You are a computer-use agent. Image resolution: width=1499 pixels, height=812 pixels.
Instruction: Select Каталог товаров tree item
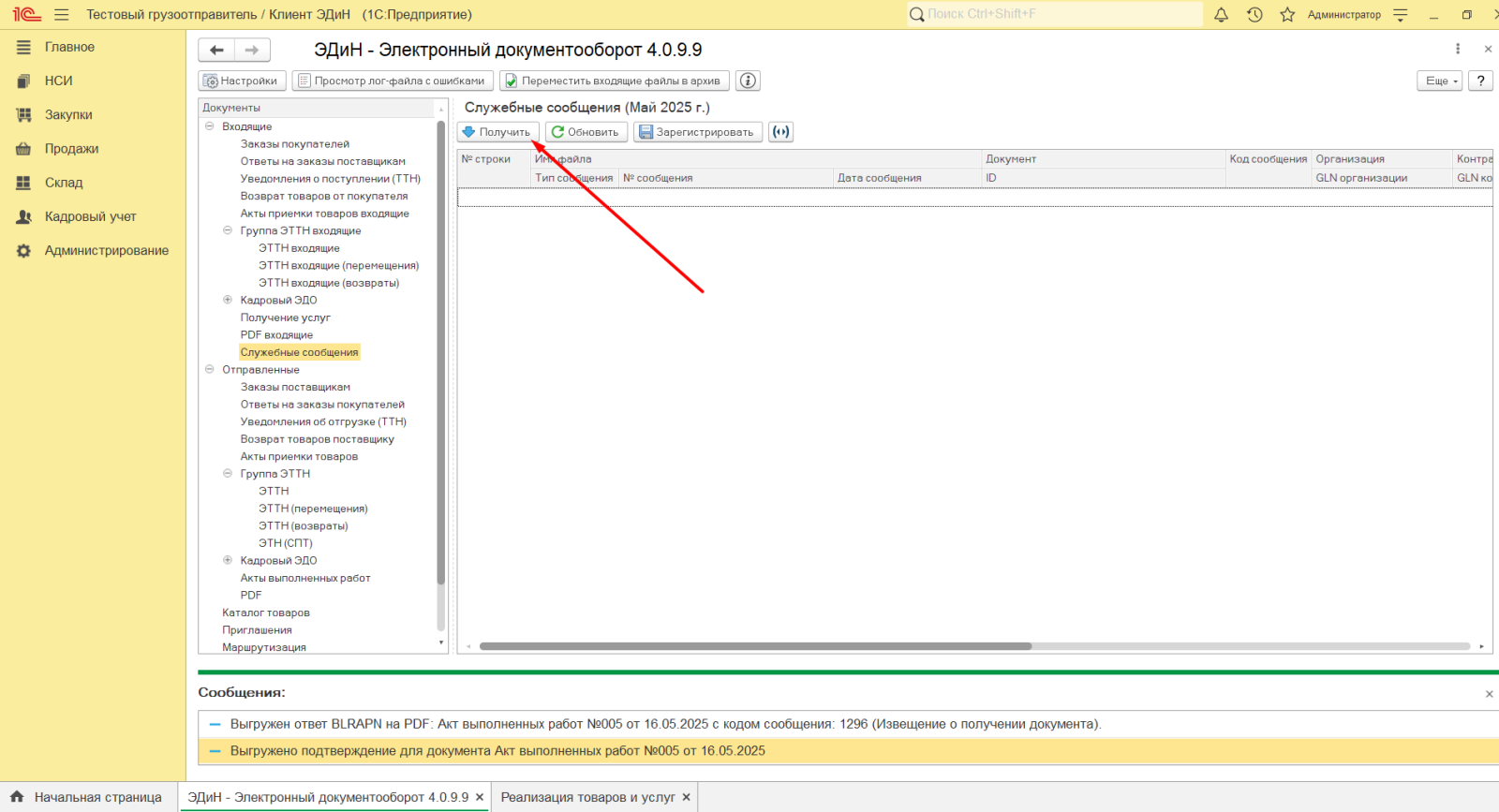266,613
